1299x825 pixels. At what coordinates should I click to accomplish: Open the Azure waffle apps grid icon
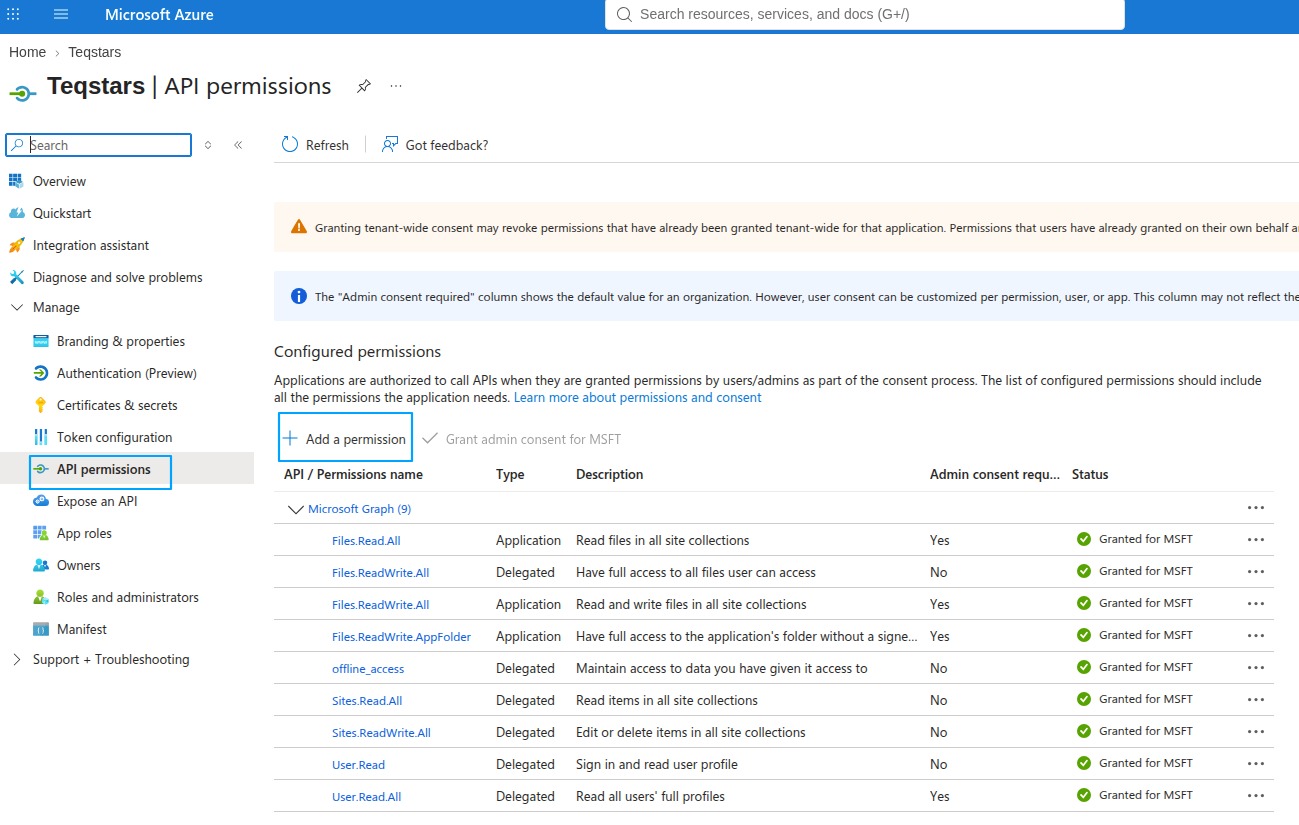coord(13,15)
